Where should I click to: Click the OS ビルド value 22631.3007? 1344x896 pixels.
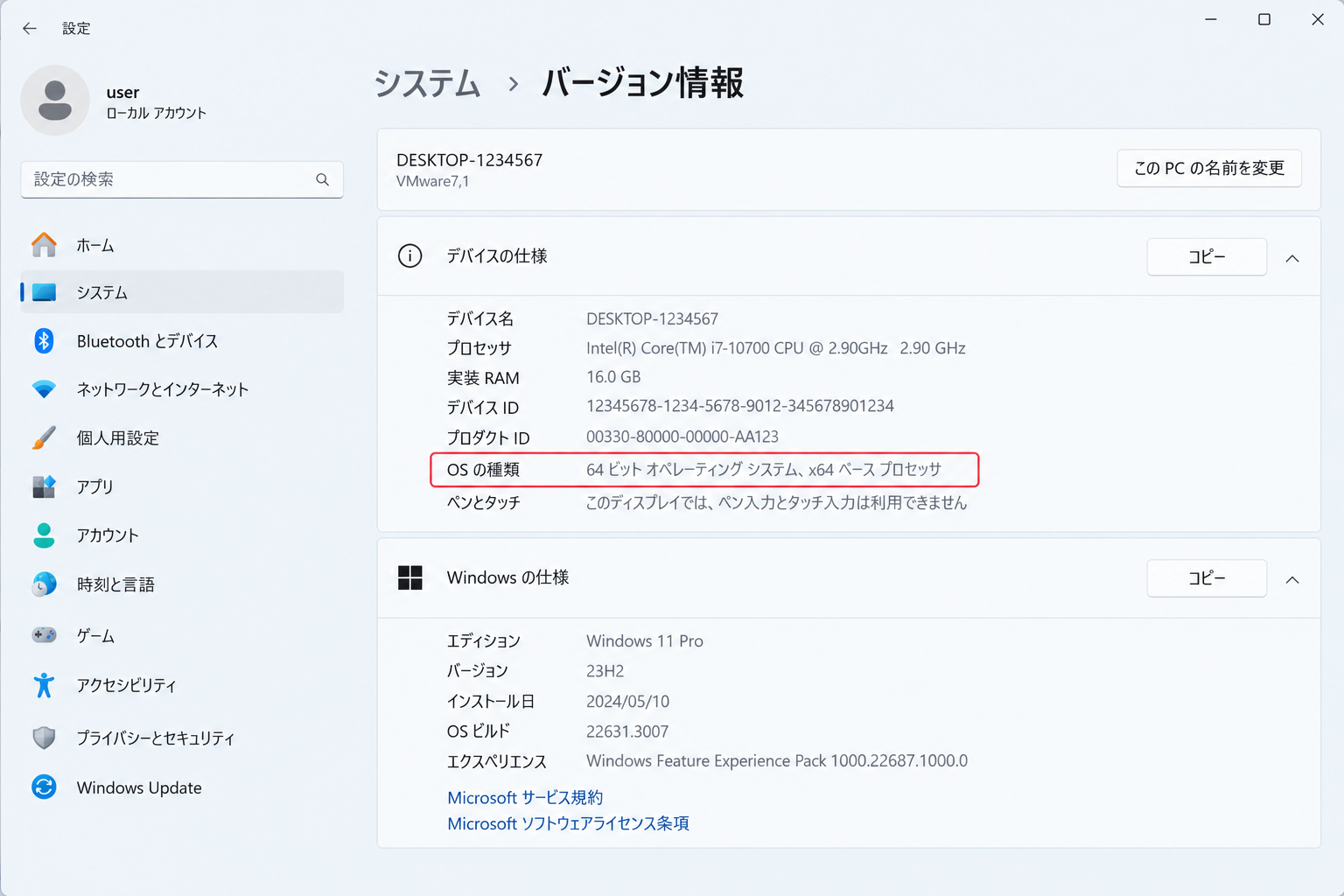pyautogui.click(x=627, y=731)
